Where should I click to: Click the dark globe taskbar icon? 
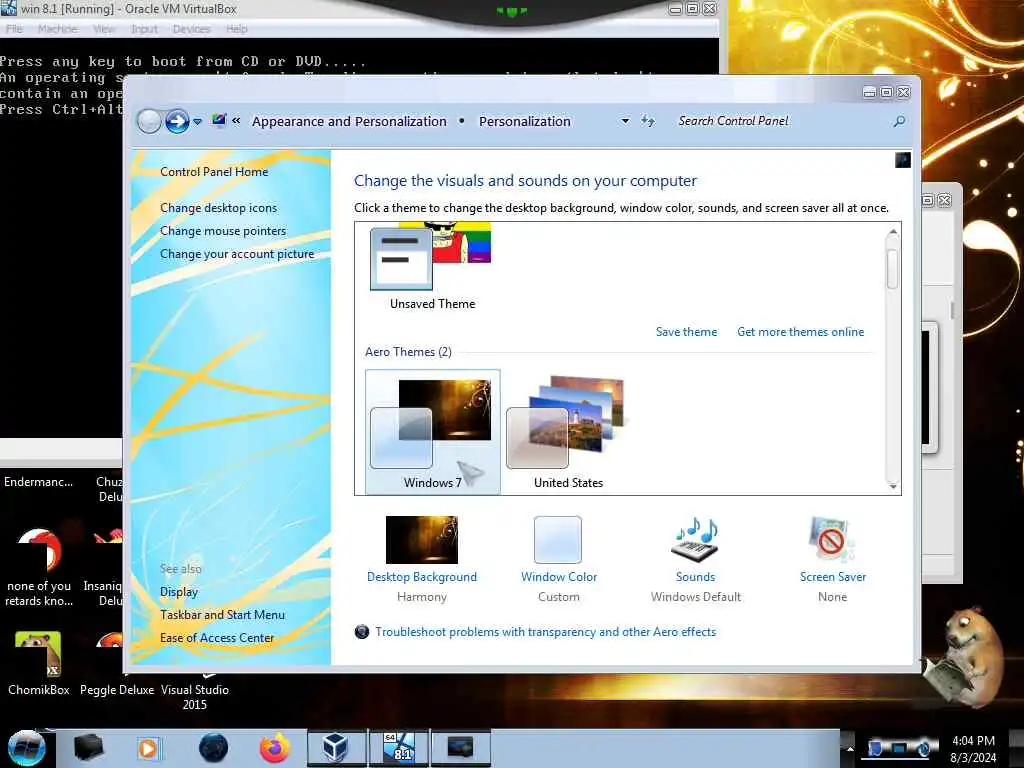coord(214,748)
